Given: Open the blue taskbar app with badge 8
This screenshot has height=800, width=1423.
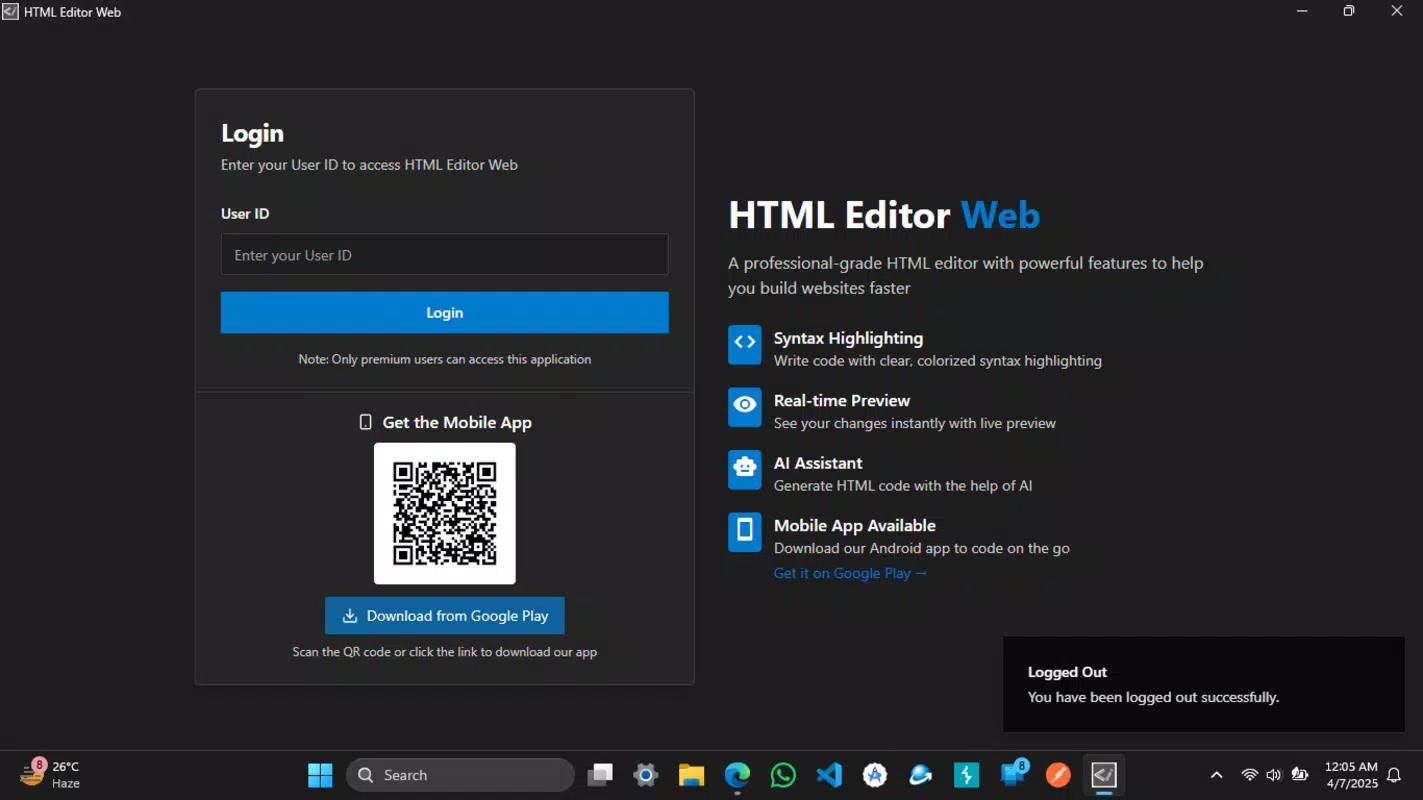Looking at the screenshot, I should tap(1014, 774).
